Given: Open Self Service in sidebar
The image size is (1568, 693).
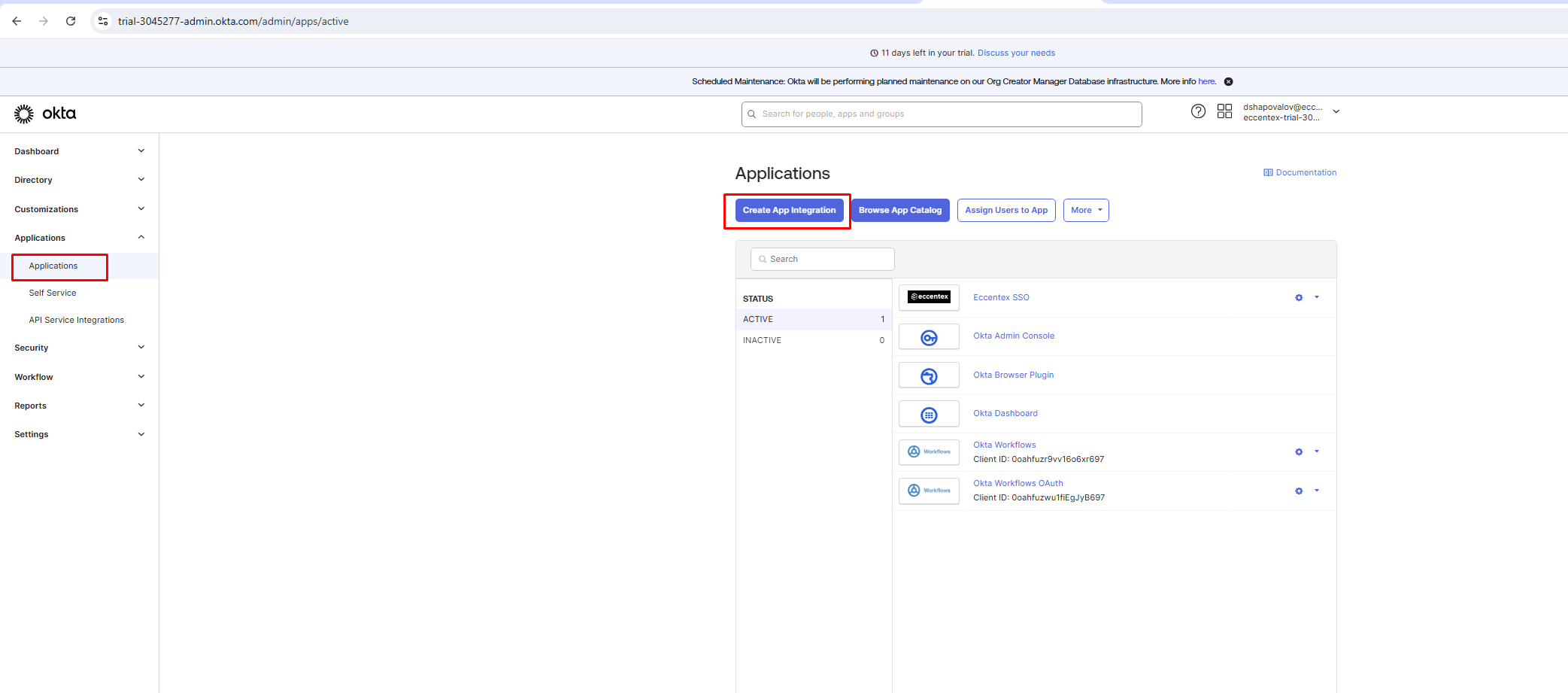Looking at the screenshot, I should tap(53, 293).
